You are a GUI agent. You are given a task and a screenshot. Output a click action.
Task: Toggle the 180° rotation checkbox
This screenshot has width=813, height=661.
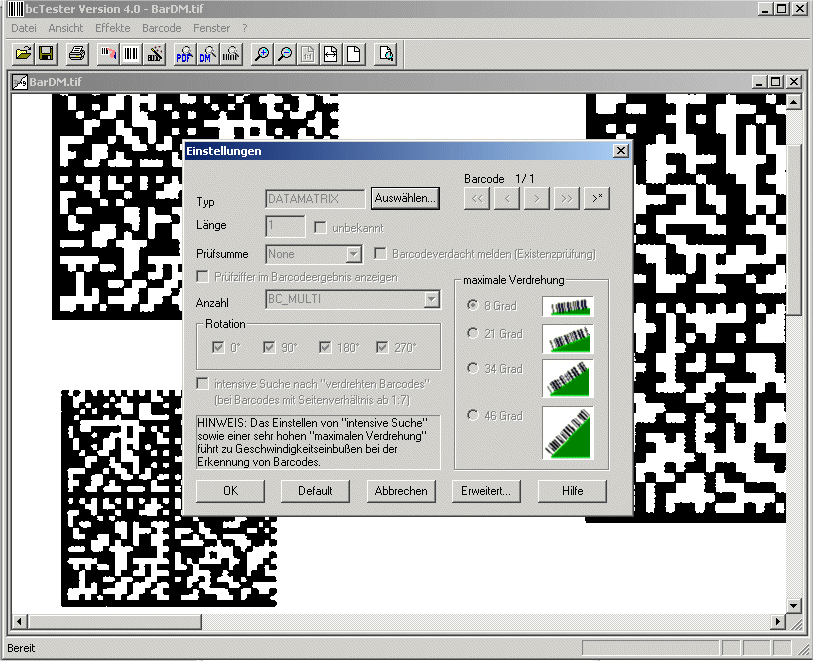325,347
